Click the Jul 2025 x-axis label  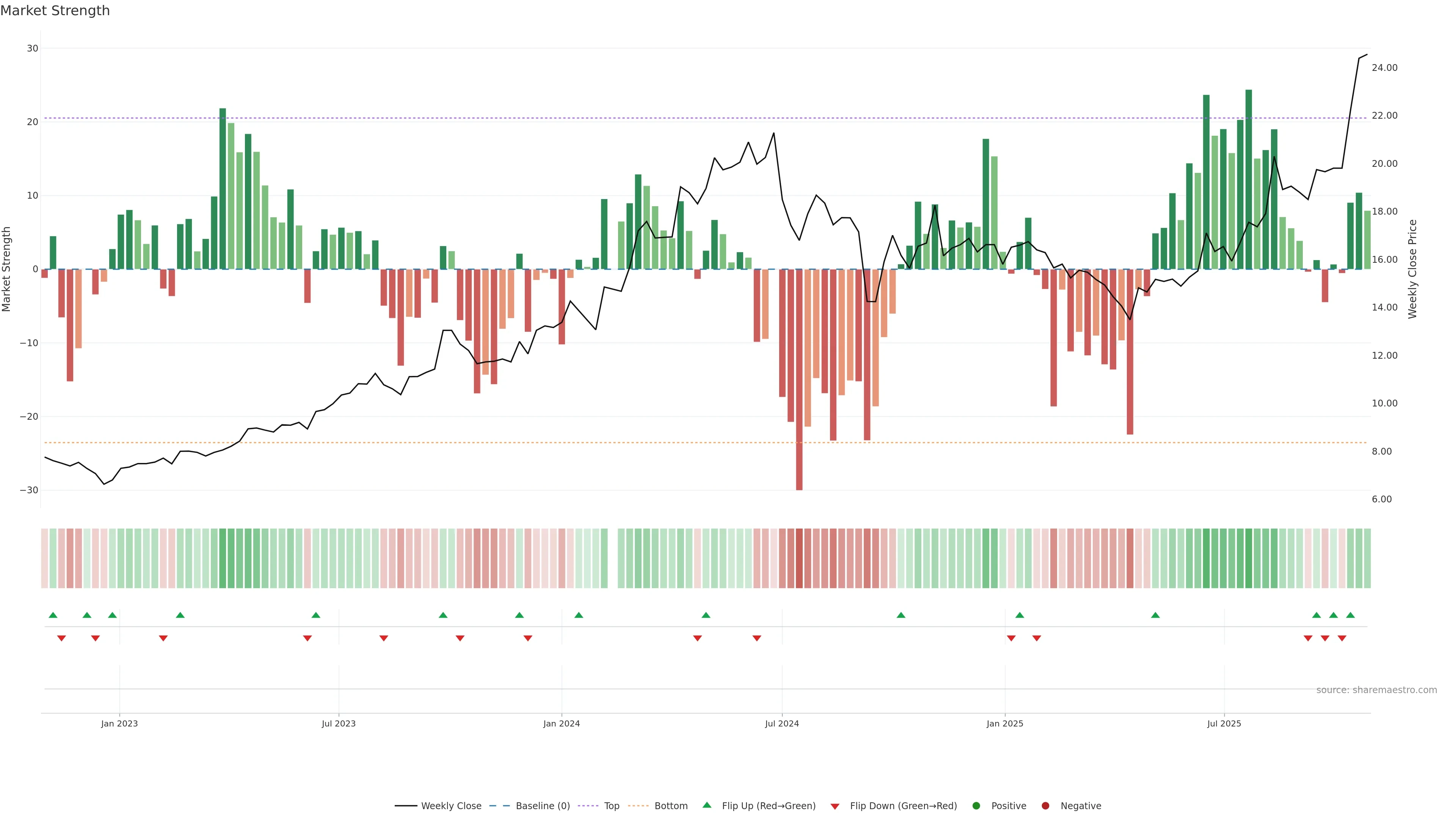[x=1224, y=723]
